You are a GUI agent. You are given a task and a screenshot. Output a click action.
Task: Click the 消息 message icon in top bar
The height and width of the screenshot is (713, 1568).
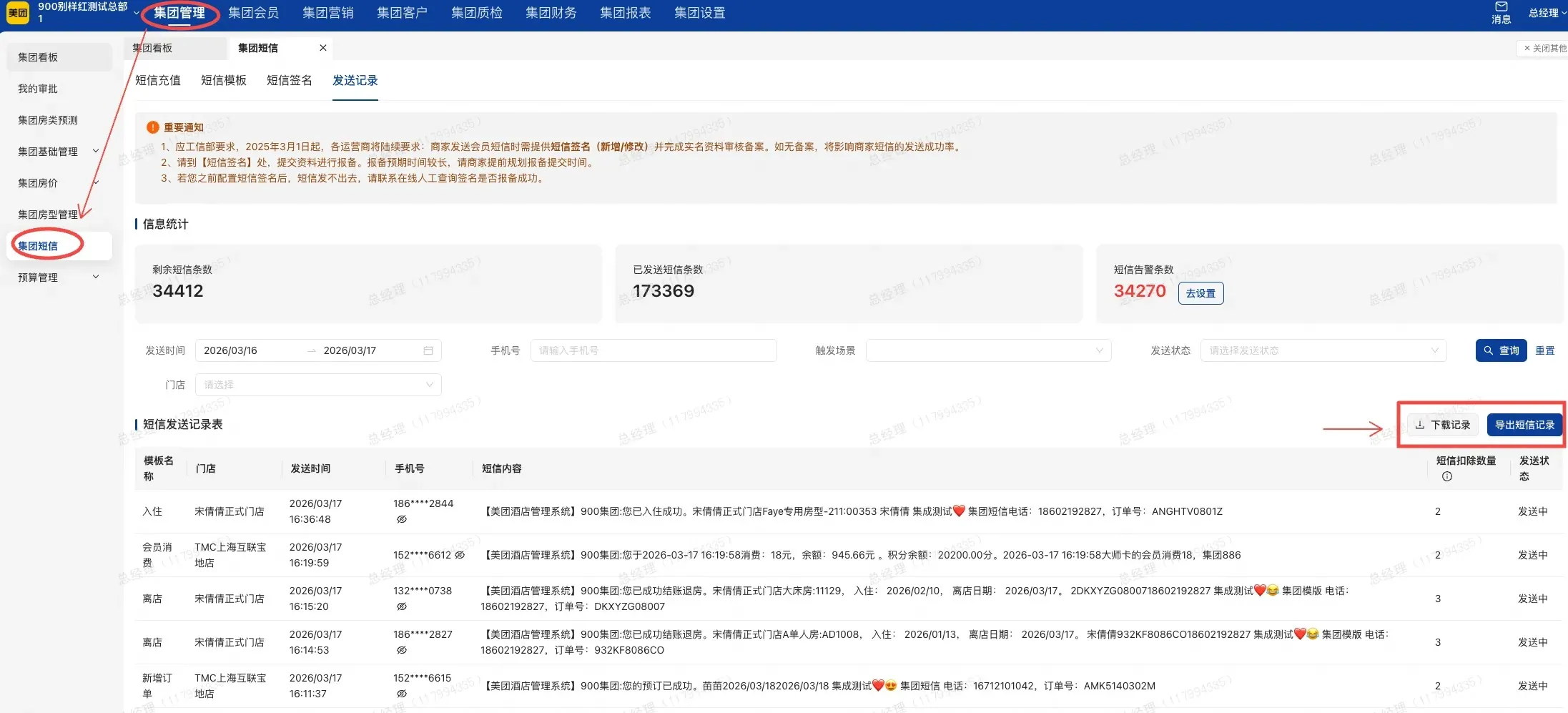[1502, 9]
